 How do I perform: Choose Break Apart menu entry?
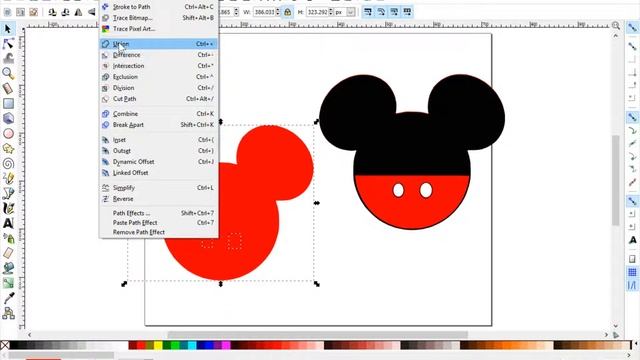click(x=159, y=125)
